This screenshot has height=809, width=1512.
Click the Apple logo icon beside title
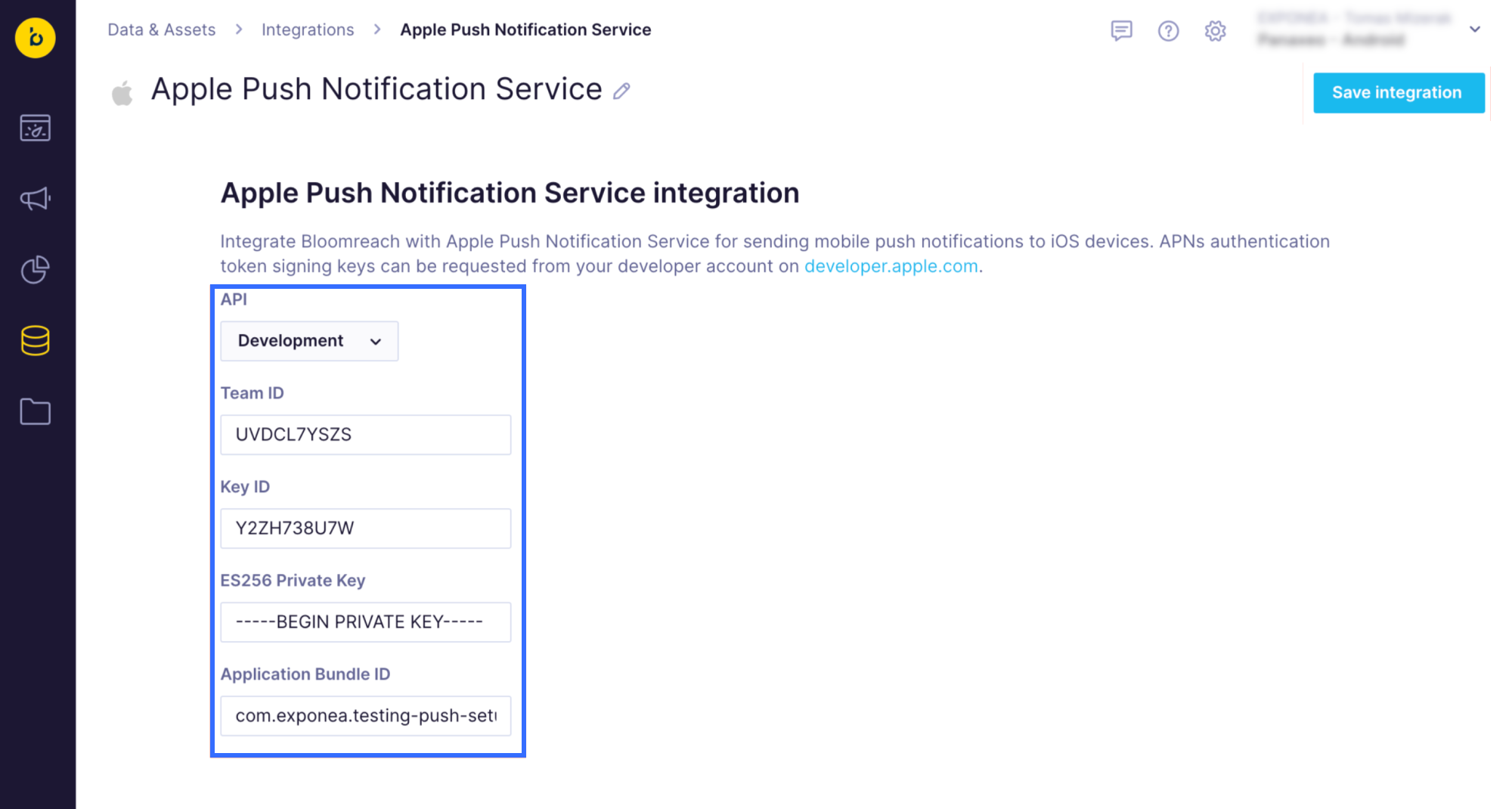tap(122, 93)
